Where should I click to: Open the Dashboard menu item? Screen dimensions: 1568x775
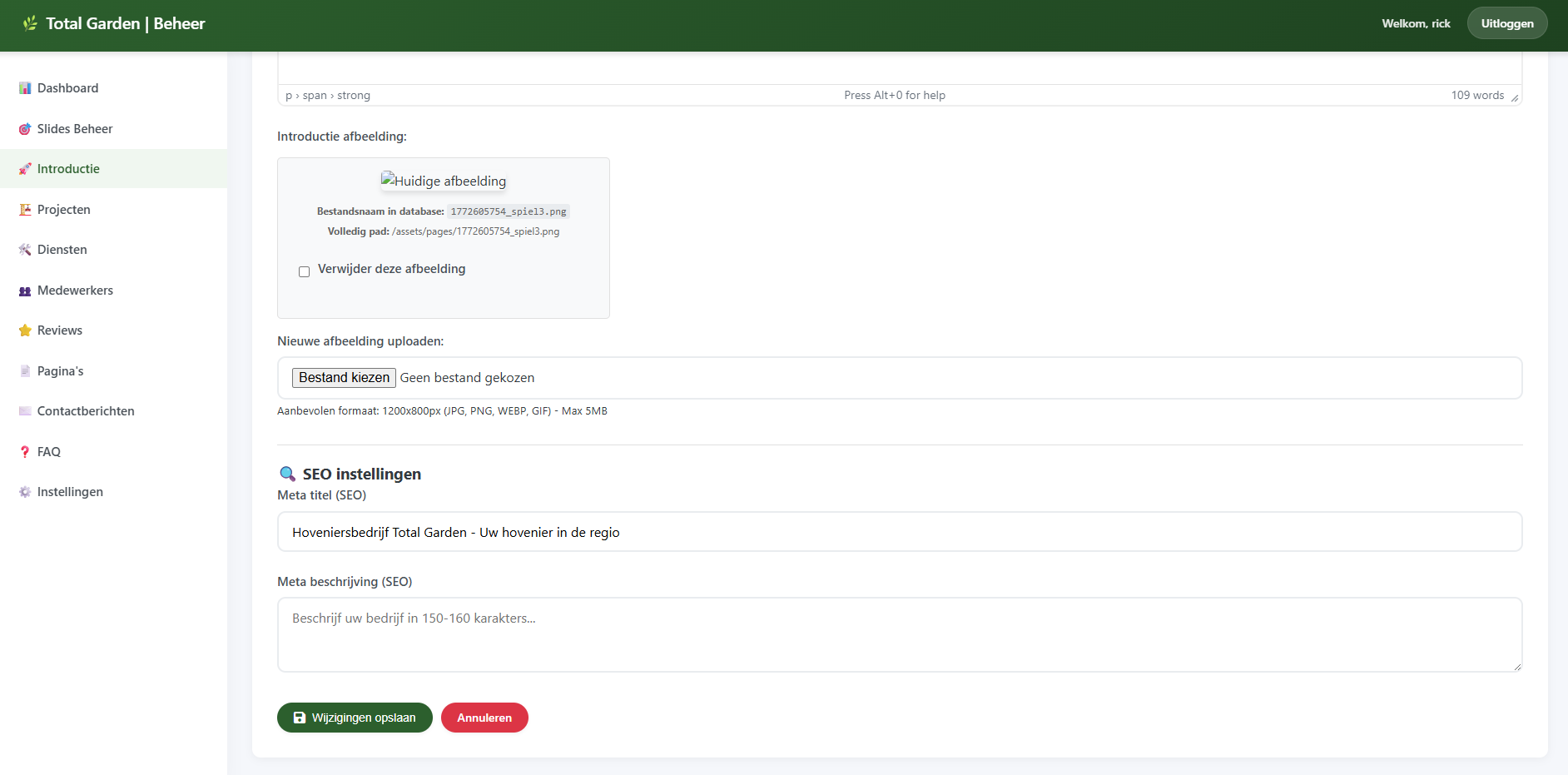(x=113, y=88)
